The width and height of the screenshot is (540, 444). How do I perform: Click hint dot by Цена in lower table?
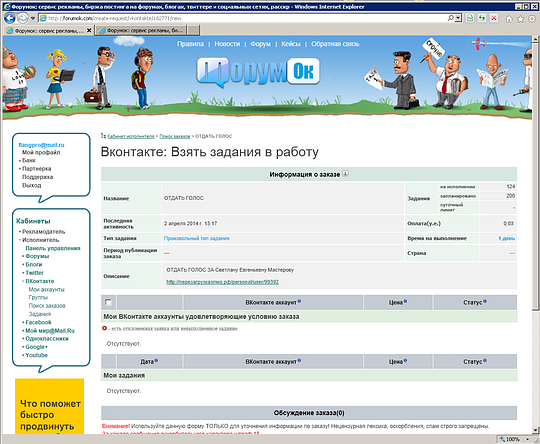pos(405,361)
